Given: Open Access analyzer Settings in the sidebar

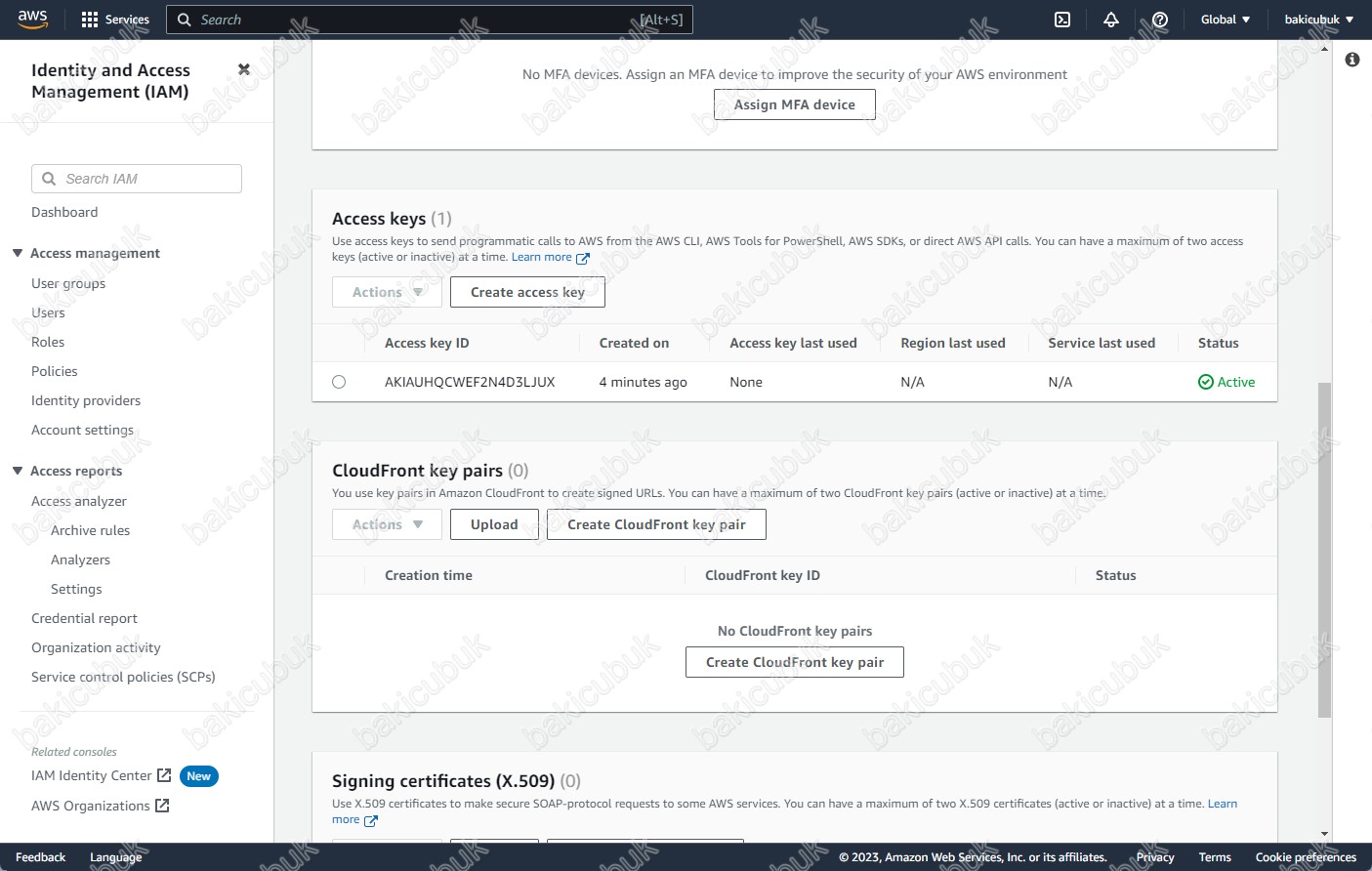Looking at the screenshot, I should (76, 589).
